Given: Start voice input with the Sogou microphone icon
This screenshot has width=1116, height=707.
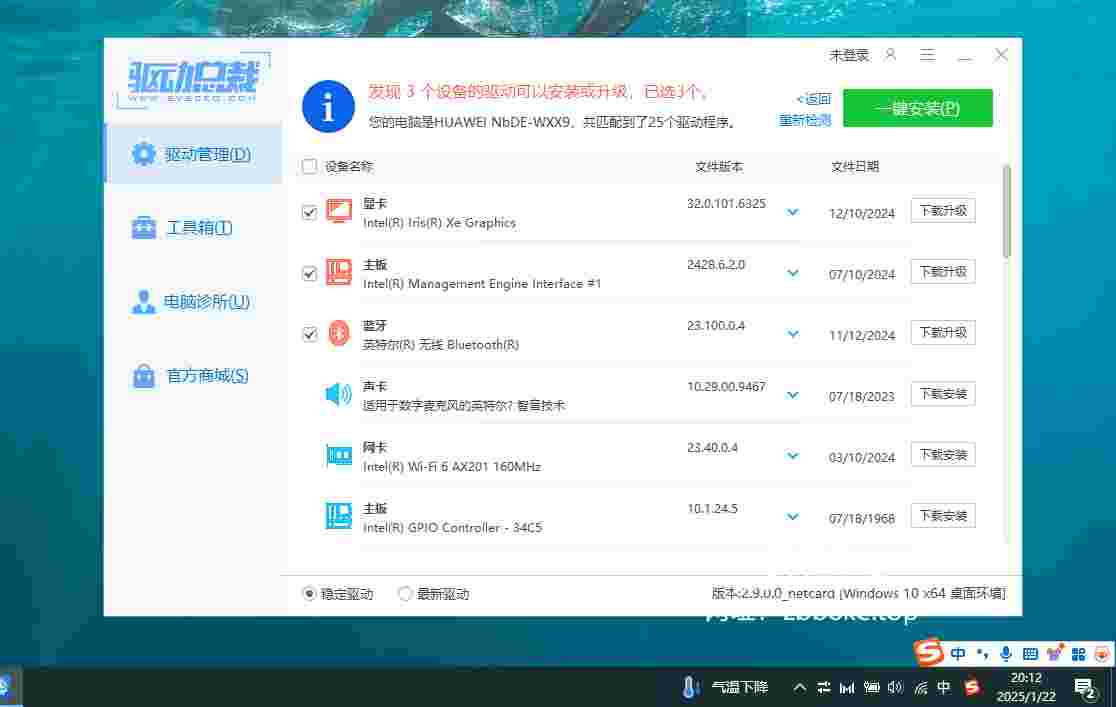Looking at the screenshot, I should click(1006, 654).
